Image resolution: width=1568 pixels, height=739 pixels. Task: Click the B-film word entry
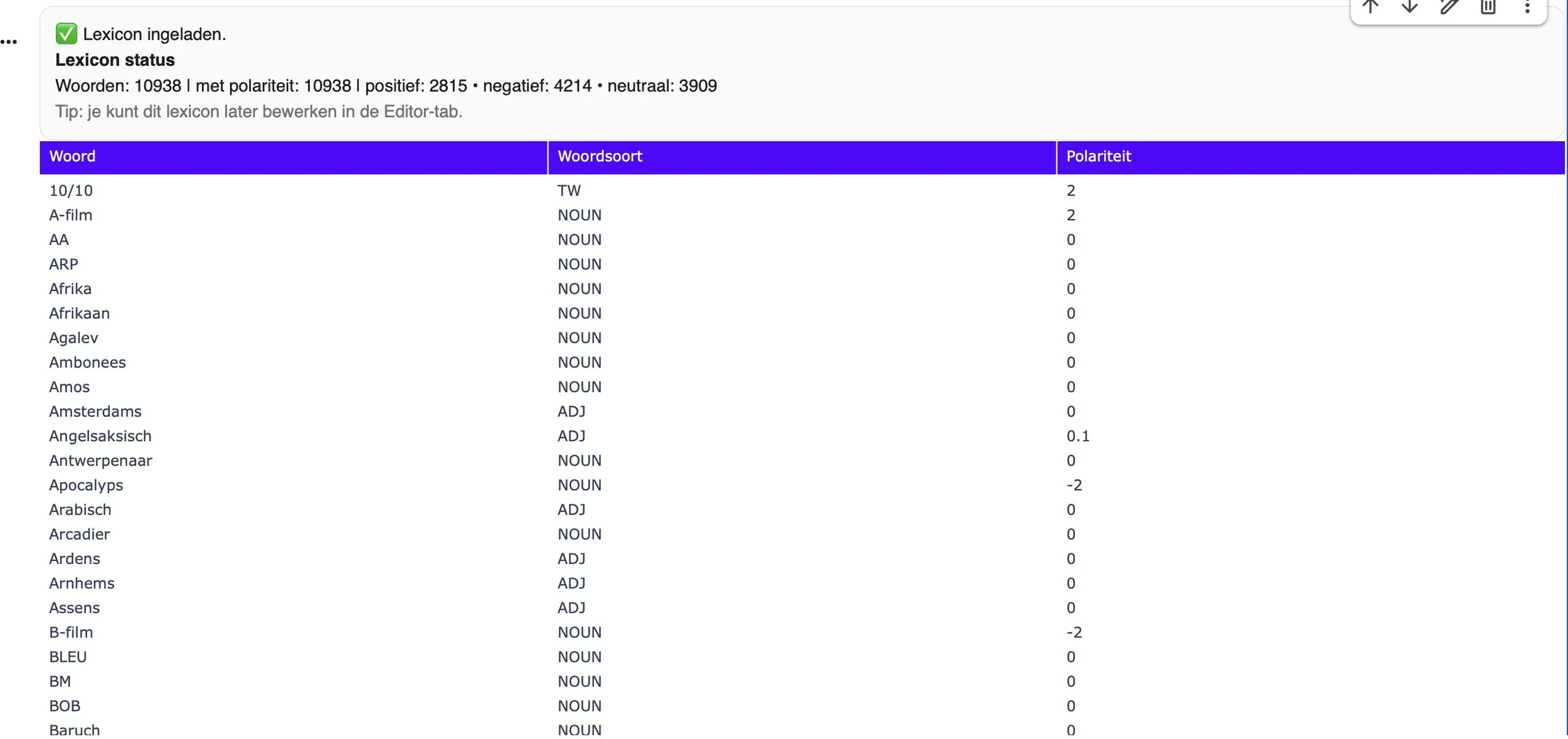(x=71, y=632)
